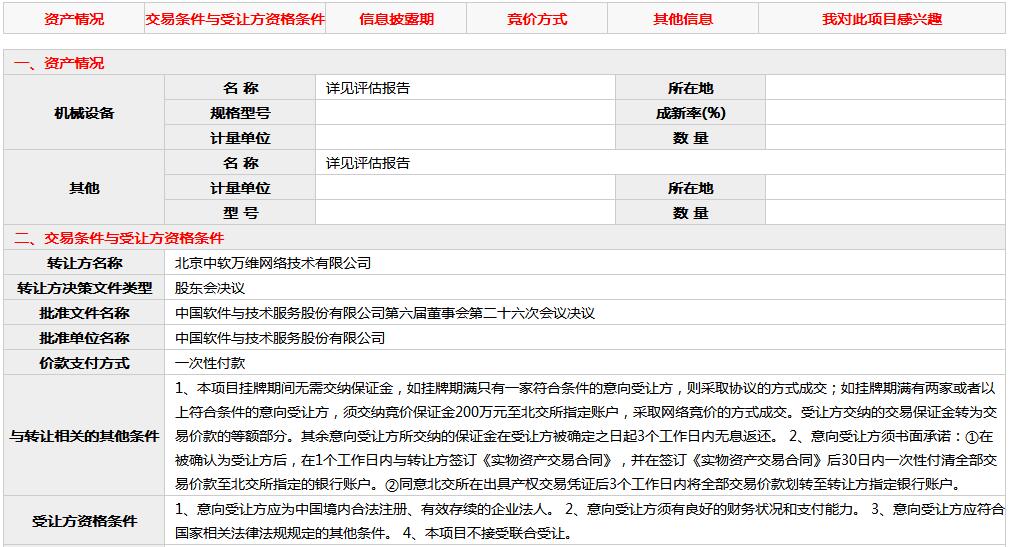
Task: Click the 一次性付款 payment value
Action: pyautogui.click(x=210, y=363)
